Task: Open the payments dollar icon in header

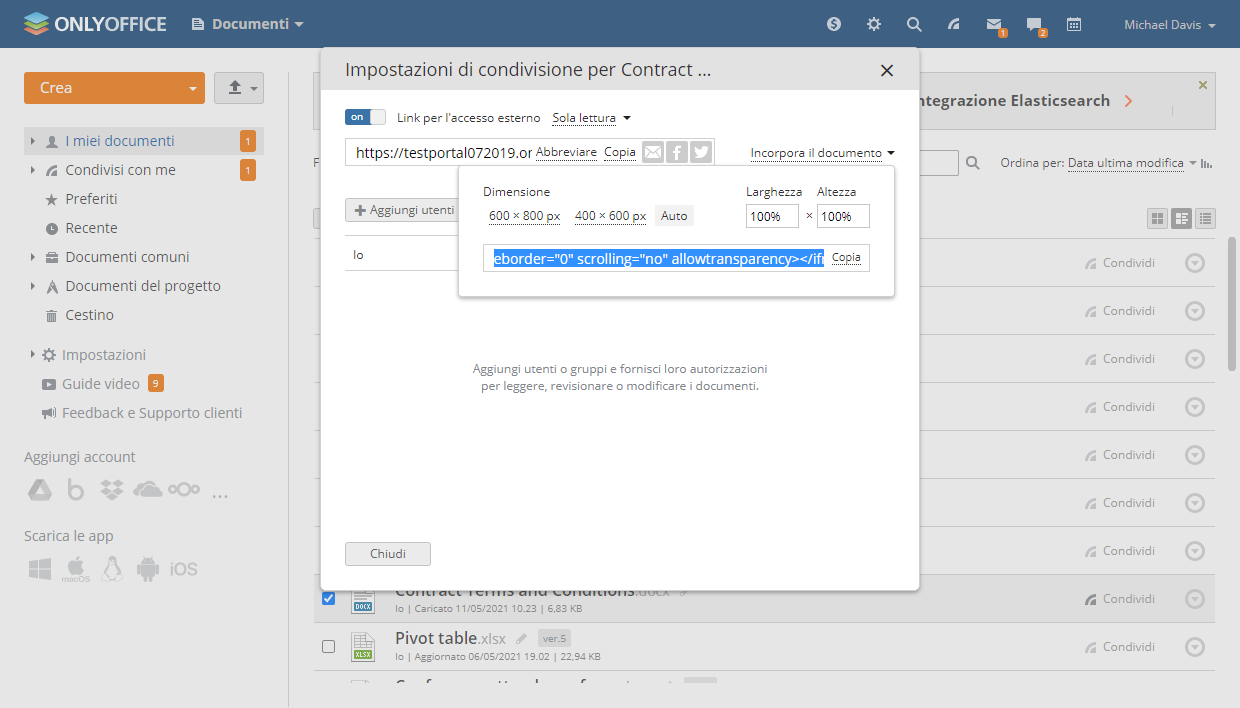Action: coord(834,24)
